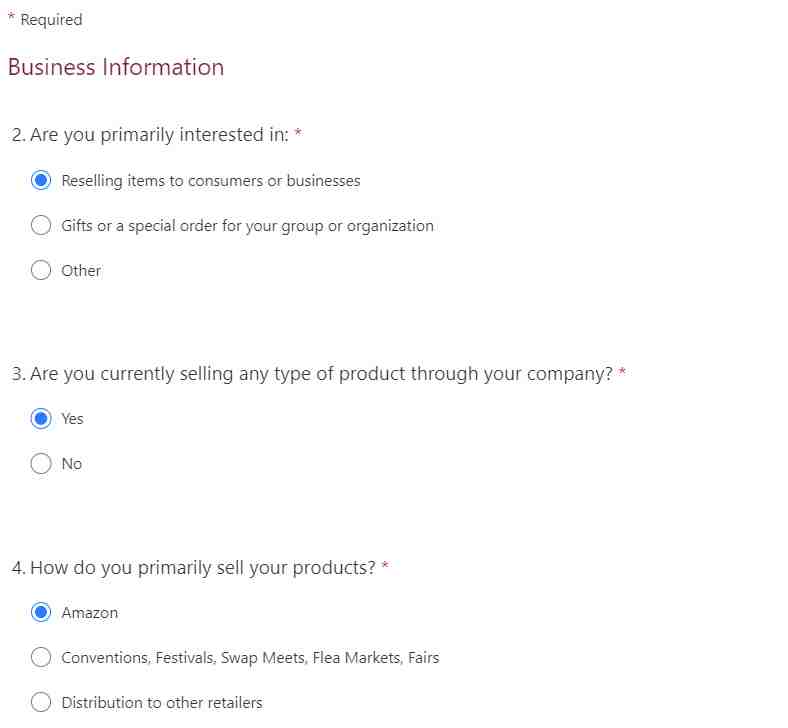788x728 pixels.
Task: Choose 'No' radio in question 3
Action: 41,463
